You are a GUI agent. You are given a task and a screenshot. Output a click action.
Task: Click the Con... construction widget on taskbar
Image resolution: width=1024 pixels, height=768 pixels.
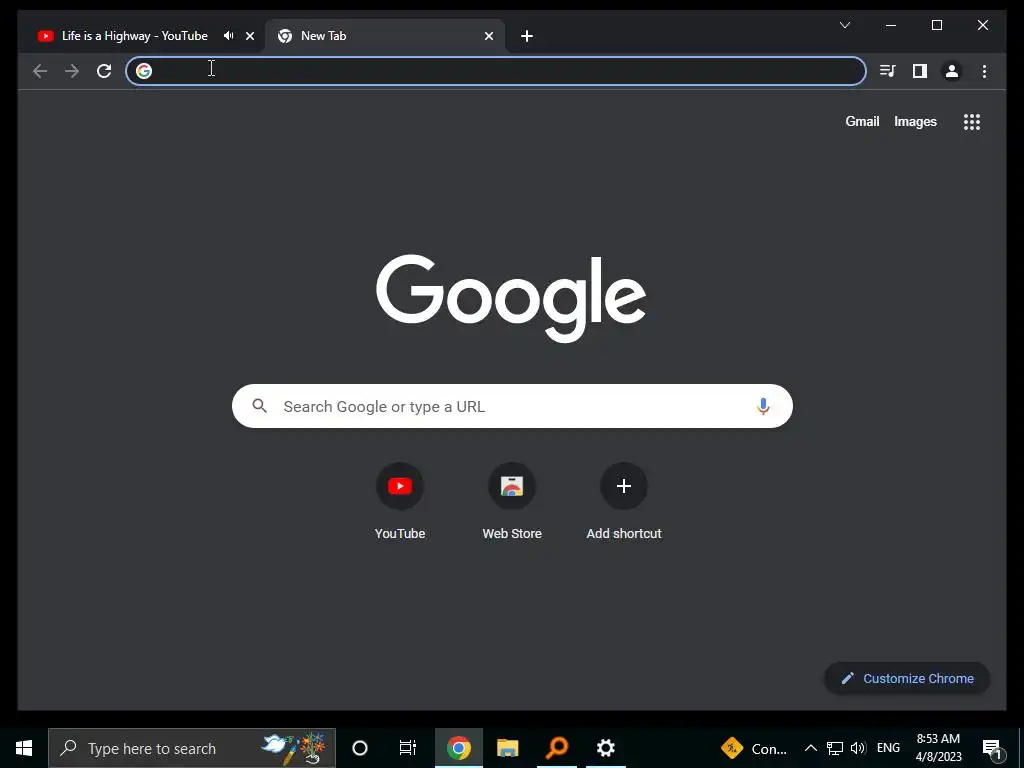[x=754, y=748]
